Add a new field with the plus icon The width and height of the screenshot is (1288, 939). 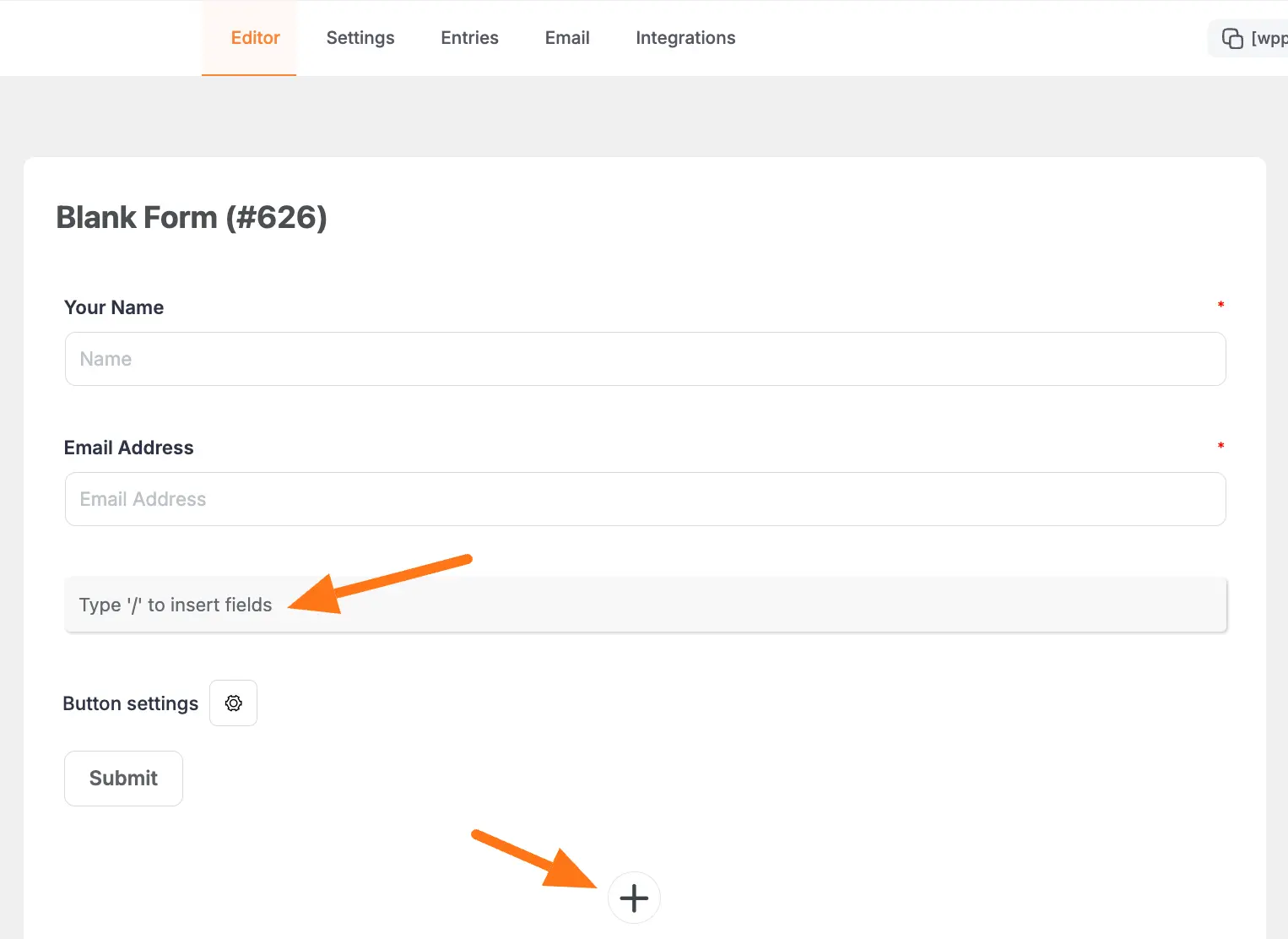[x=634, y=898]
